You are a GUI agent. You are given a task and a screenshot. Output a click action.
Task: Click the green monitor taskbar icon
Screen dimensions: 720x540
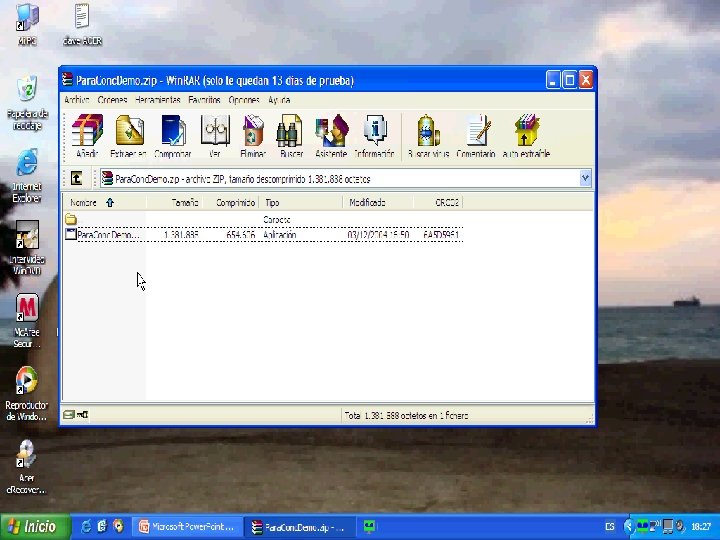(x=370, y=526)
